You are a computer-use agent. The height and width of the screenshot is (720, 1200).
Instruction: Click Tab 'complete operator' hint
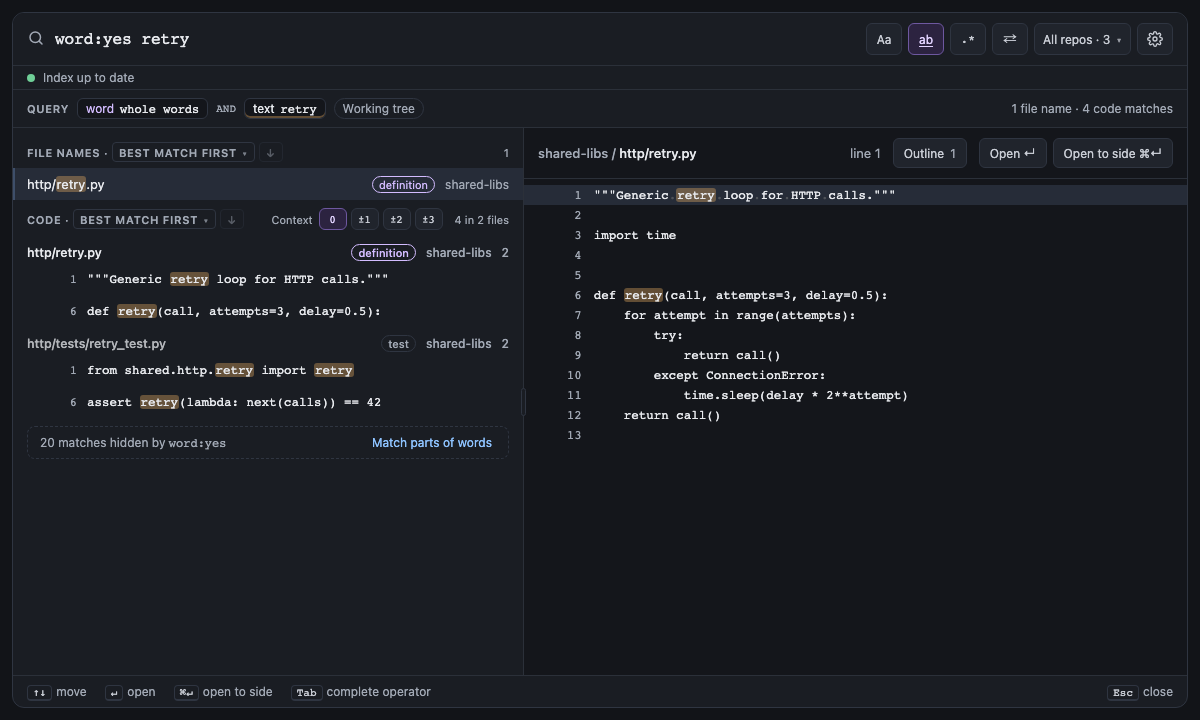[x=361, y=692]
